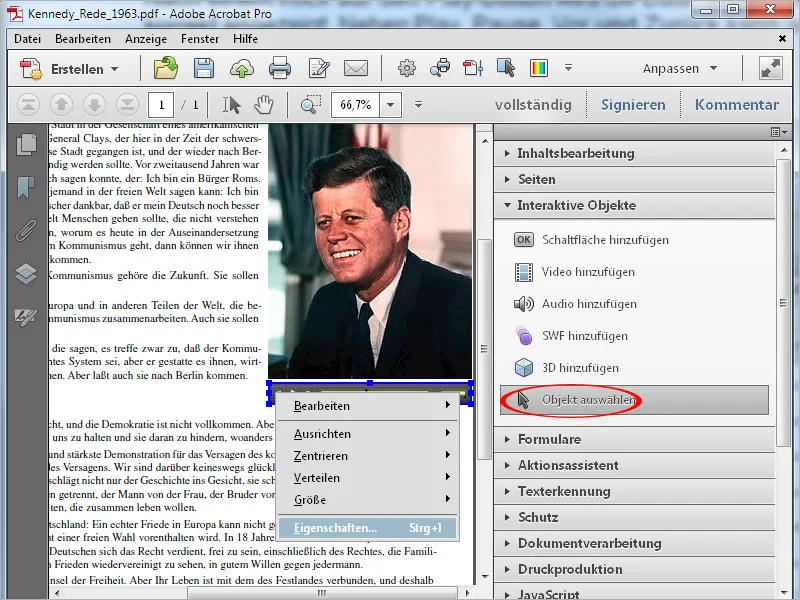The image size is (800, 600).
Task: Open the Fenster menu
Action: [x=200, y=39]
